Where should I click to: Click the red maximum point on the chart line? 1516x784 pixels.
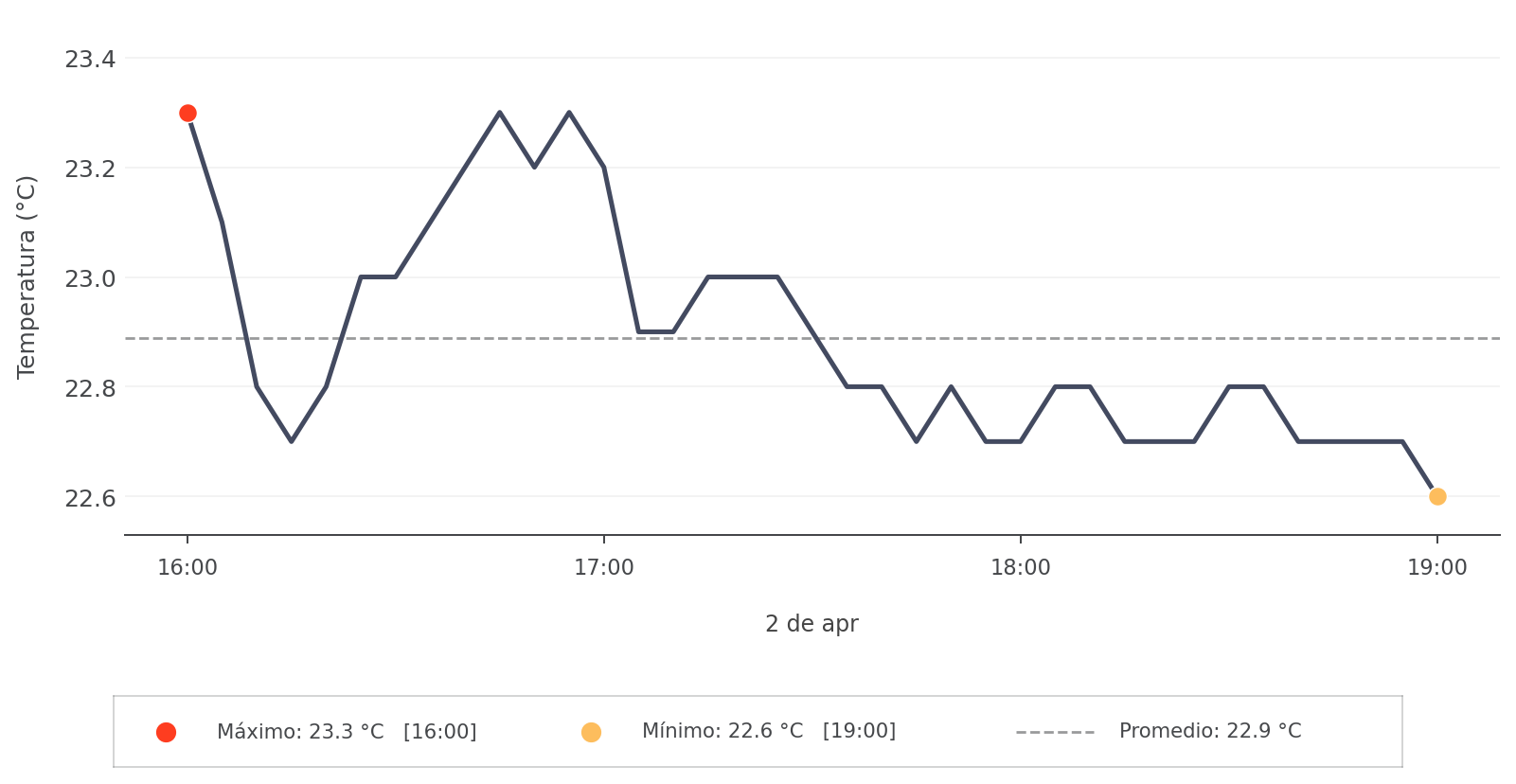187,114
